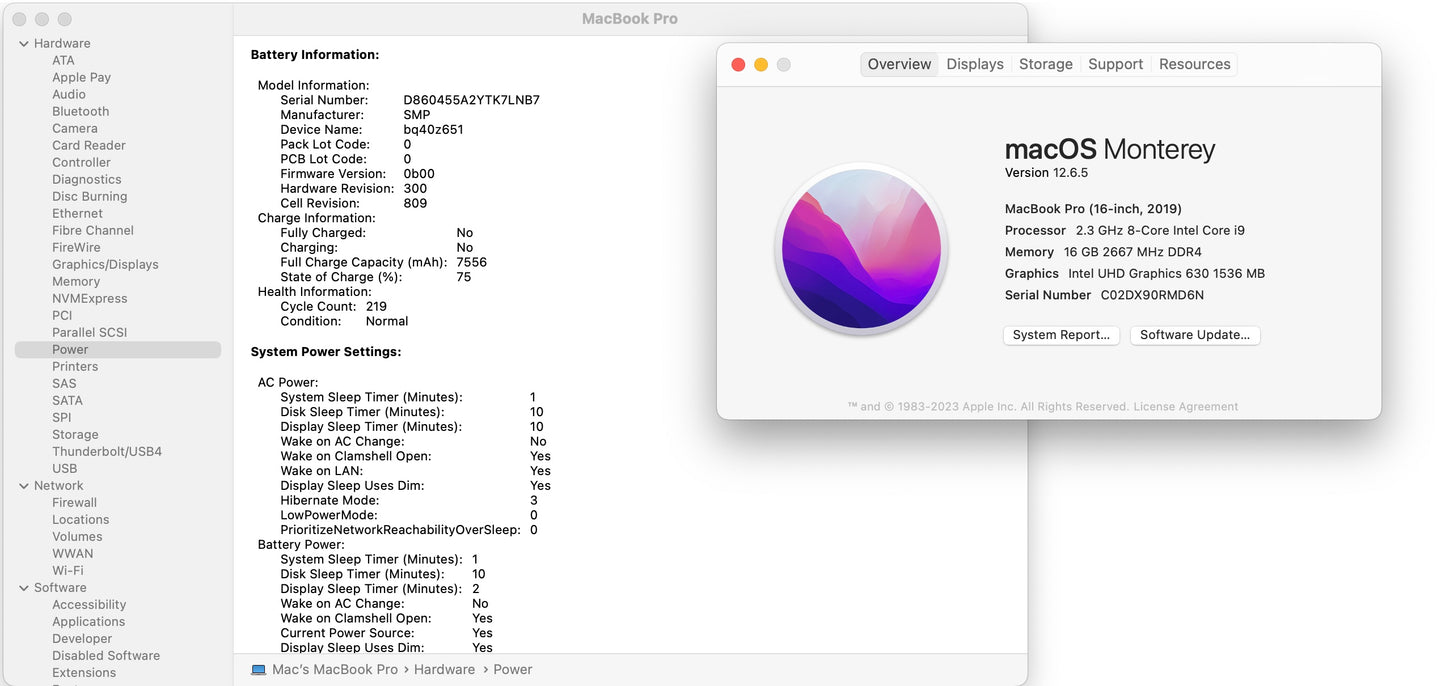The width and height of the screenshot is (1445, 686).
Task: Open Wi-Fi under the Network section
Action: point(68,570)
